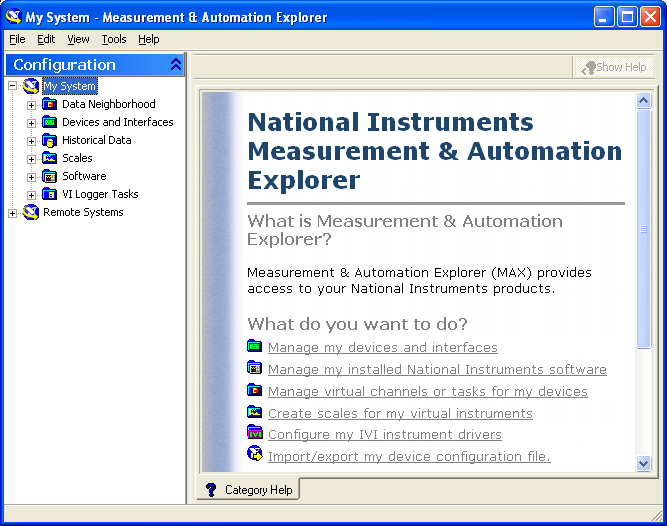667x526 pixels.
Task: Select My System in the tree
Action: point(70,86)
